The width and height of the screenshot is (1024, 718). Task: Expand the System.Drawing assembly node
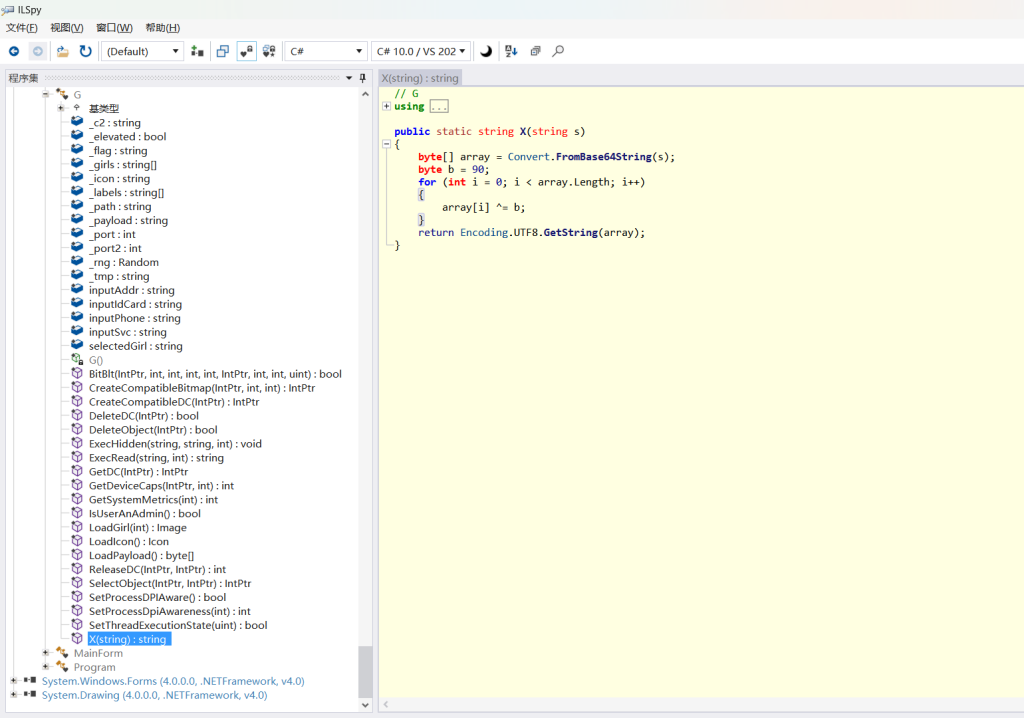click(14, 694)
